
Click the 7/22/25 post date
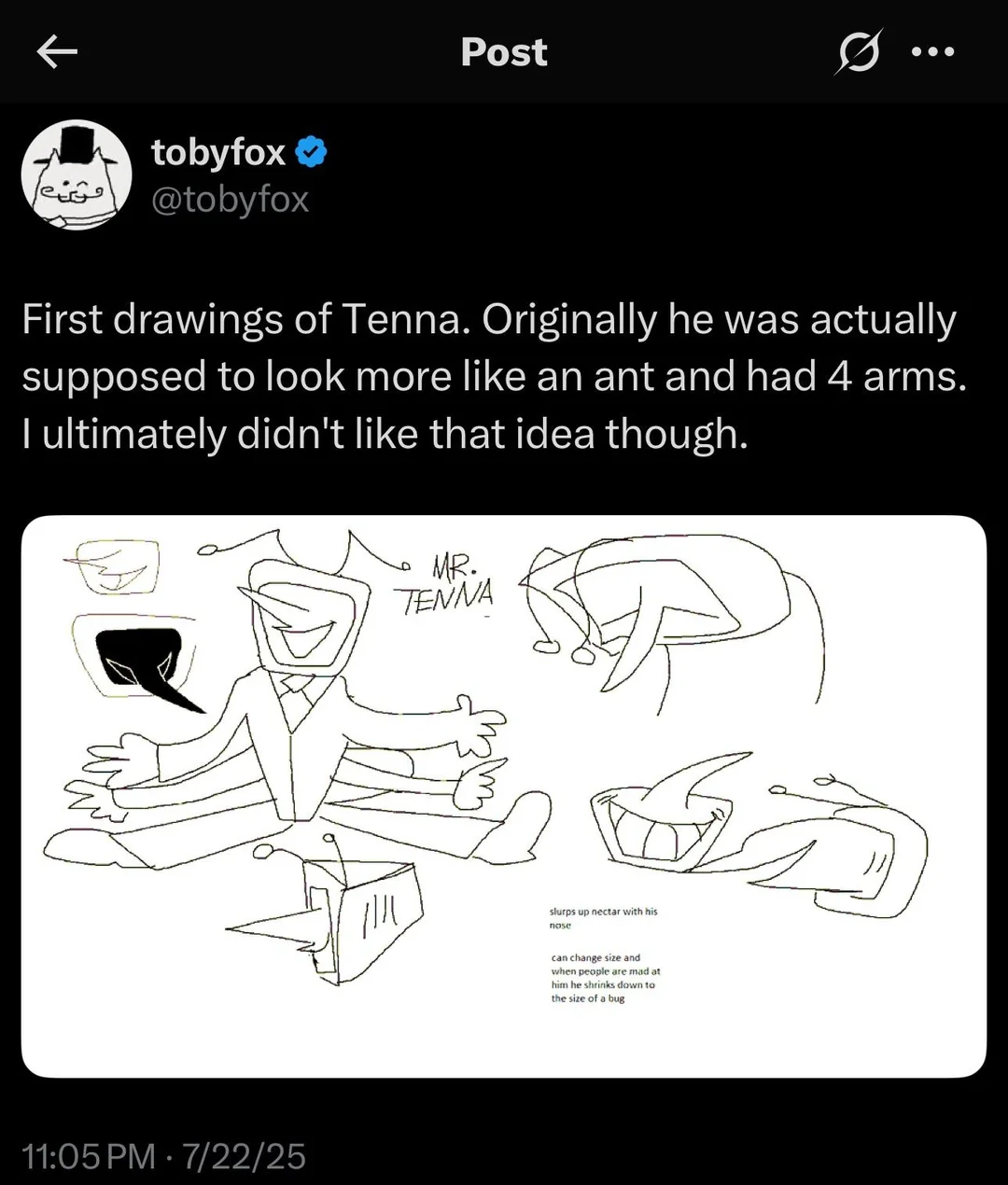pos(245,1156)
